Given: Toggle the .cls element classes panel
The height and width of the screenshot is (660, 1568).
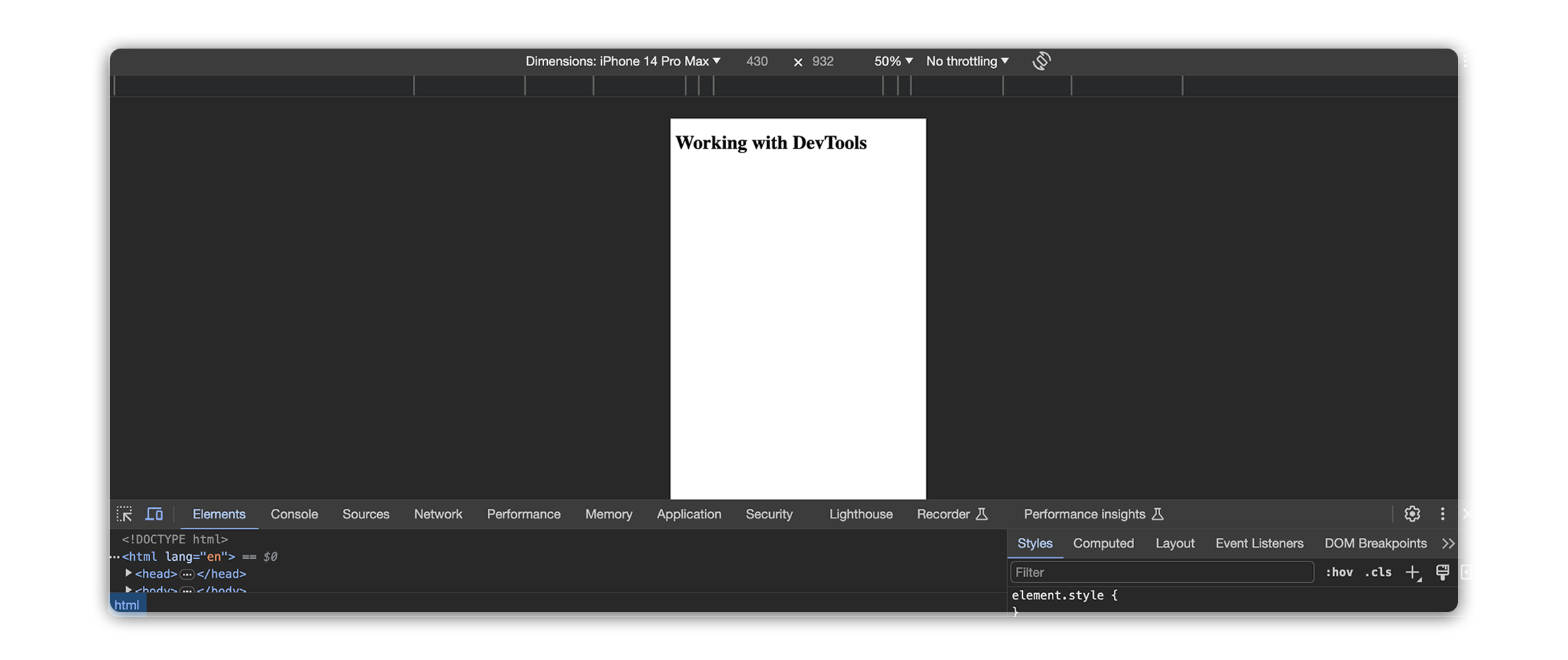Looking at the screenshot, I should 1378,573.
